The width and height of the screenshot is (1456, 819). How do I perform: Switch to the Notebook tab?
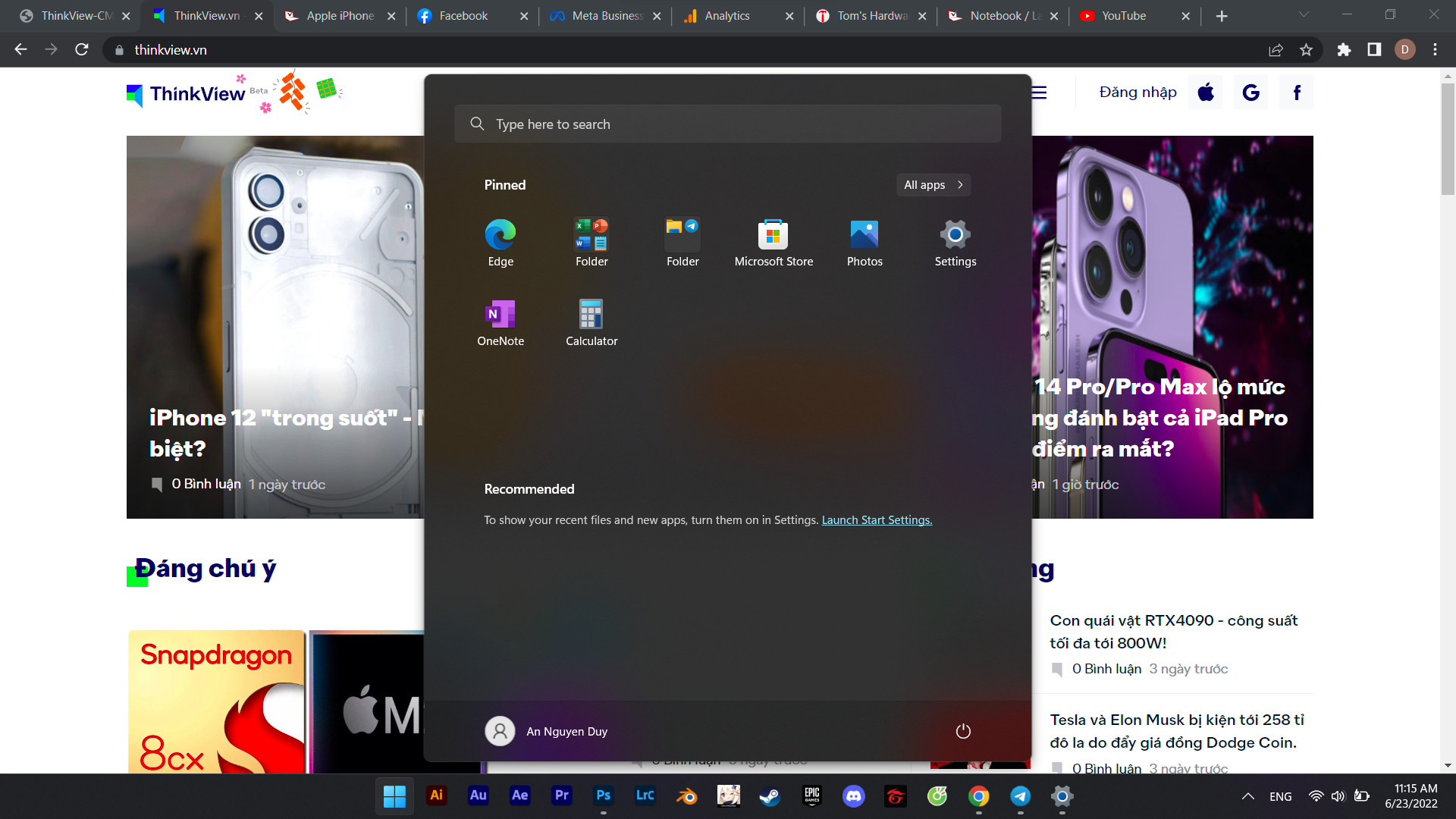pos(1005,16)
